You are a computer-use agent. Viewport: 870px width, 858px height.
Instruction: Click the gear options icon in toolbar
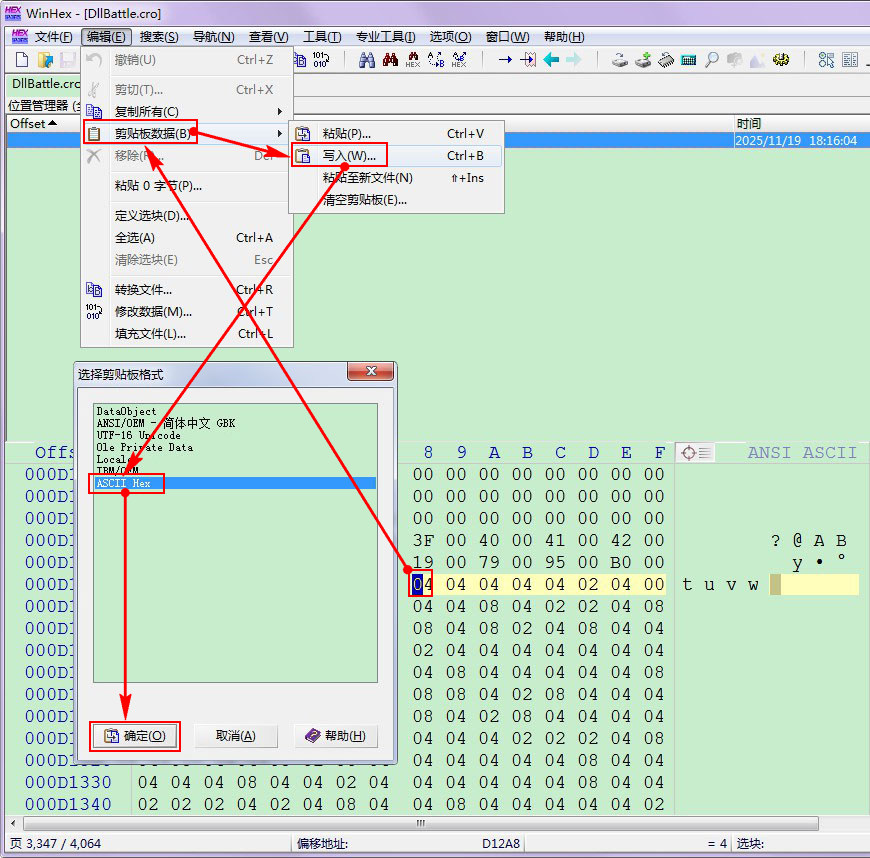pos(781,60)
